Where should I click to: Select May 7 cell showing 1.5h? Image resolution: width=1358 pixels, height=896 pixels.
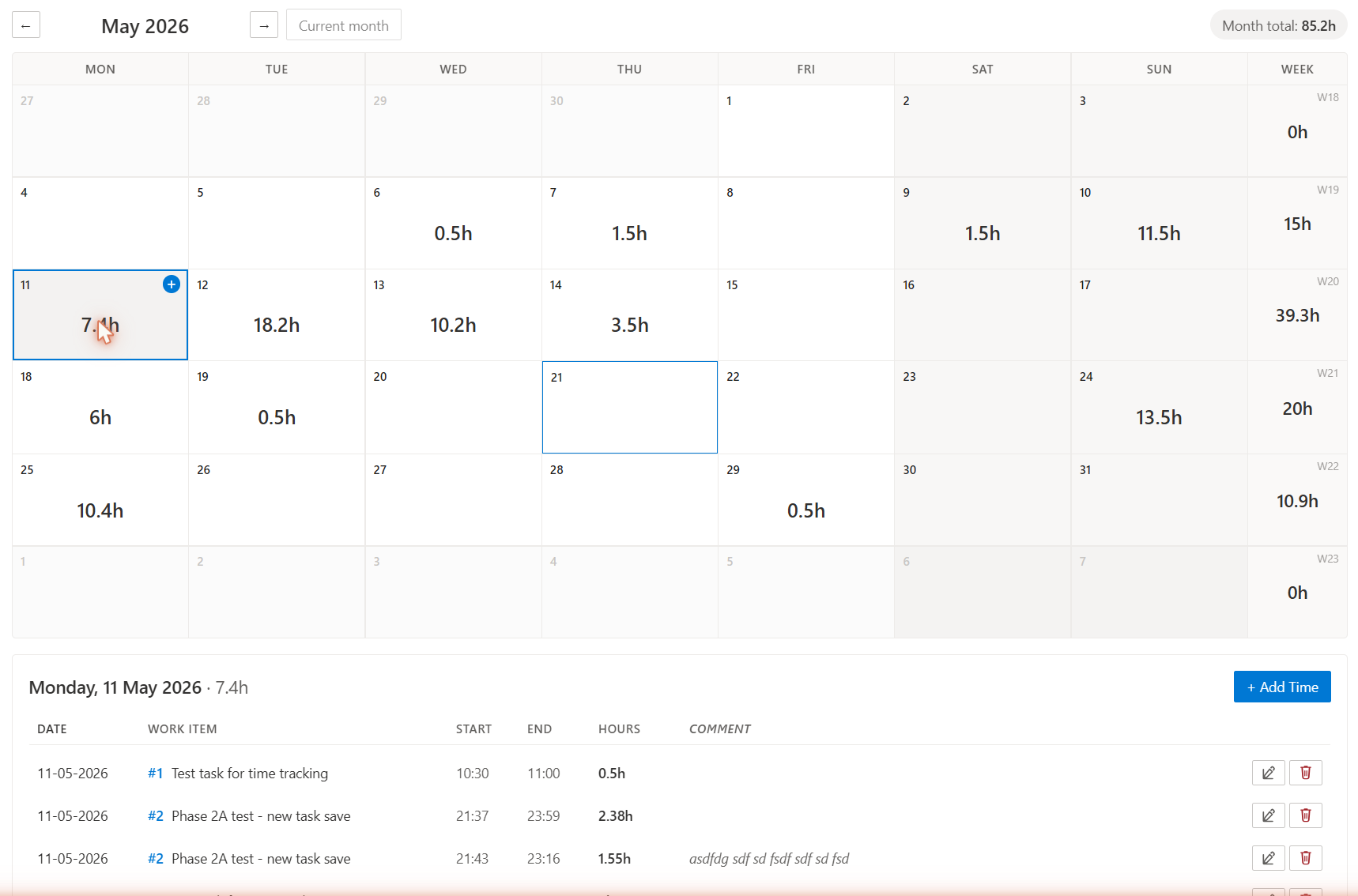coord(630,223)
